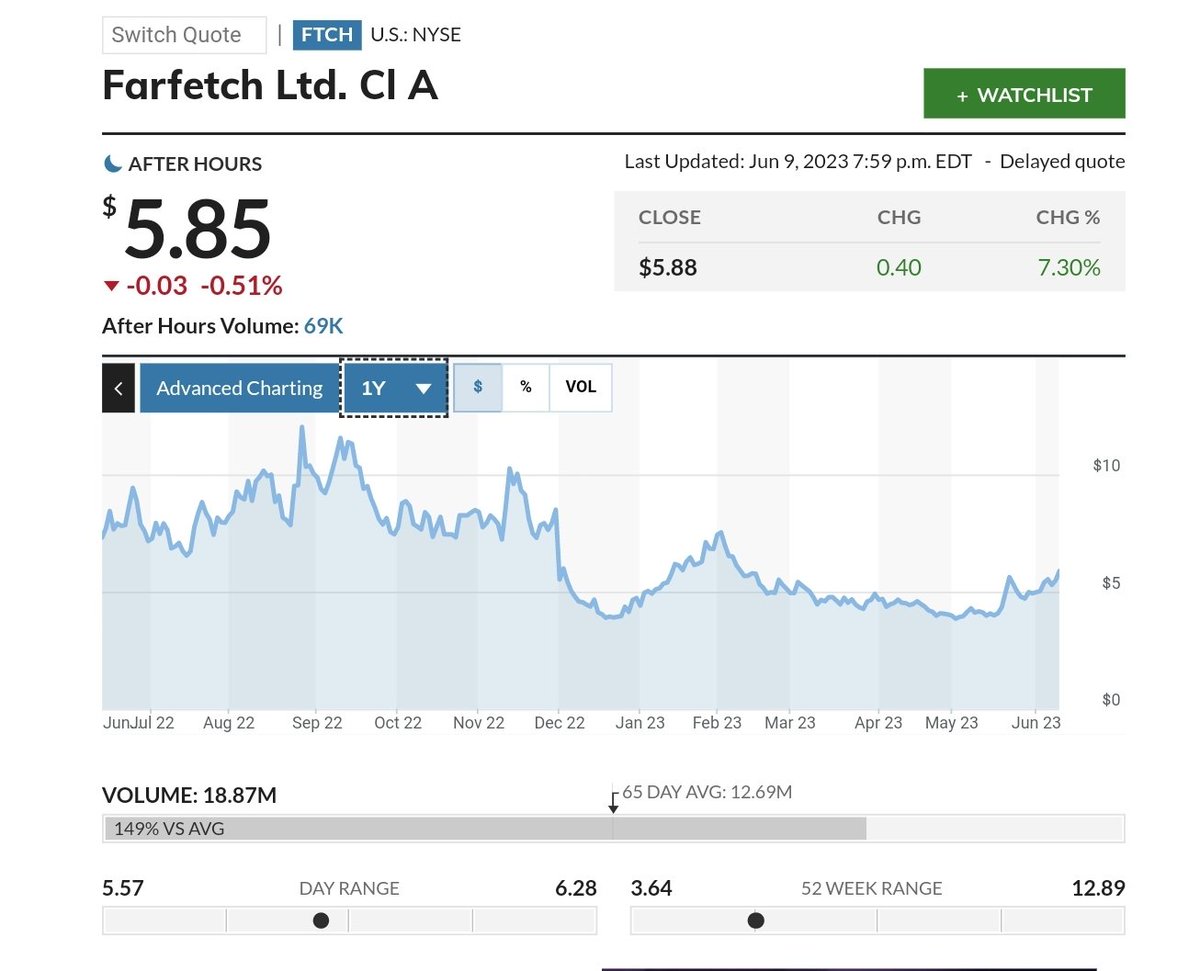The height and width of the screenshot is (971, 1200).
Task: Click the Delayed quote label
Action: pos(1062,161)
